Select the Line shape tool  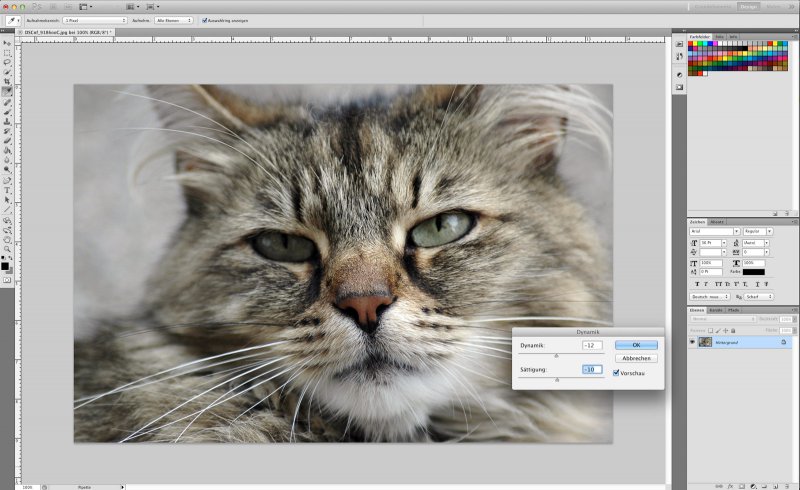[x=7, y=210]
